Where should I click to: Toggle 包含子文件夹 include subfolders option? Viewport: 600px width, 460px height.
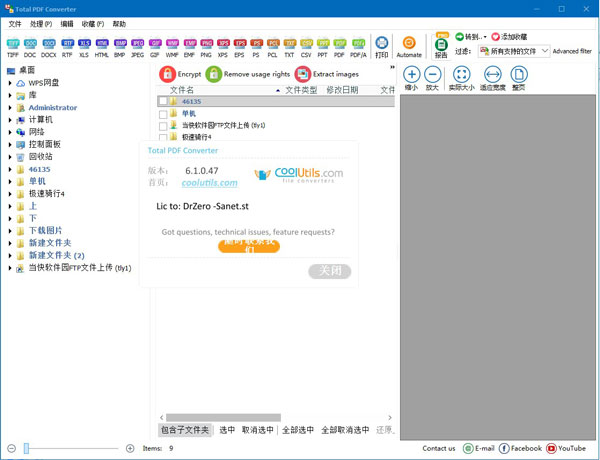click(x=185, y=430)
